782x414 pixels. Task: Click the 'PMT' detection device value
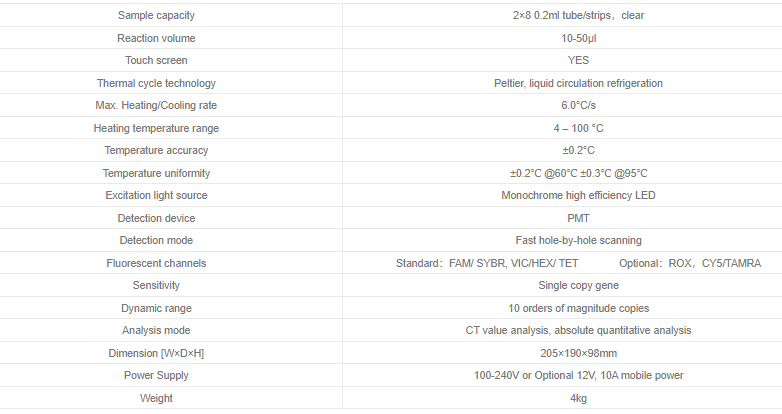[578, 218]
